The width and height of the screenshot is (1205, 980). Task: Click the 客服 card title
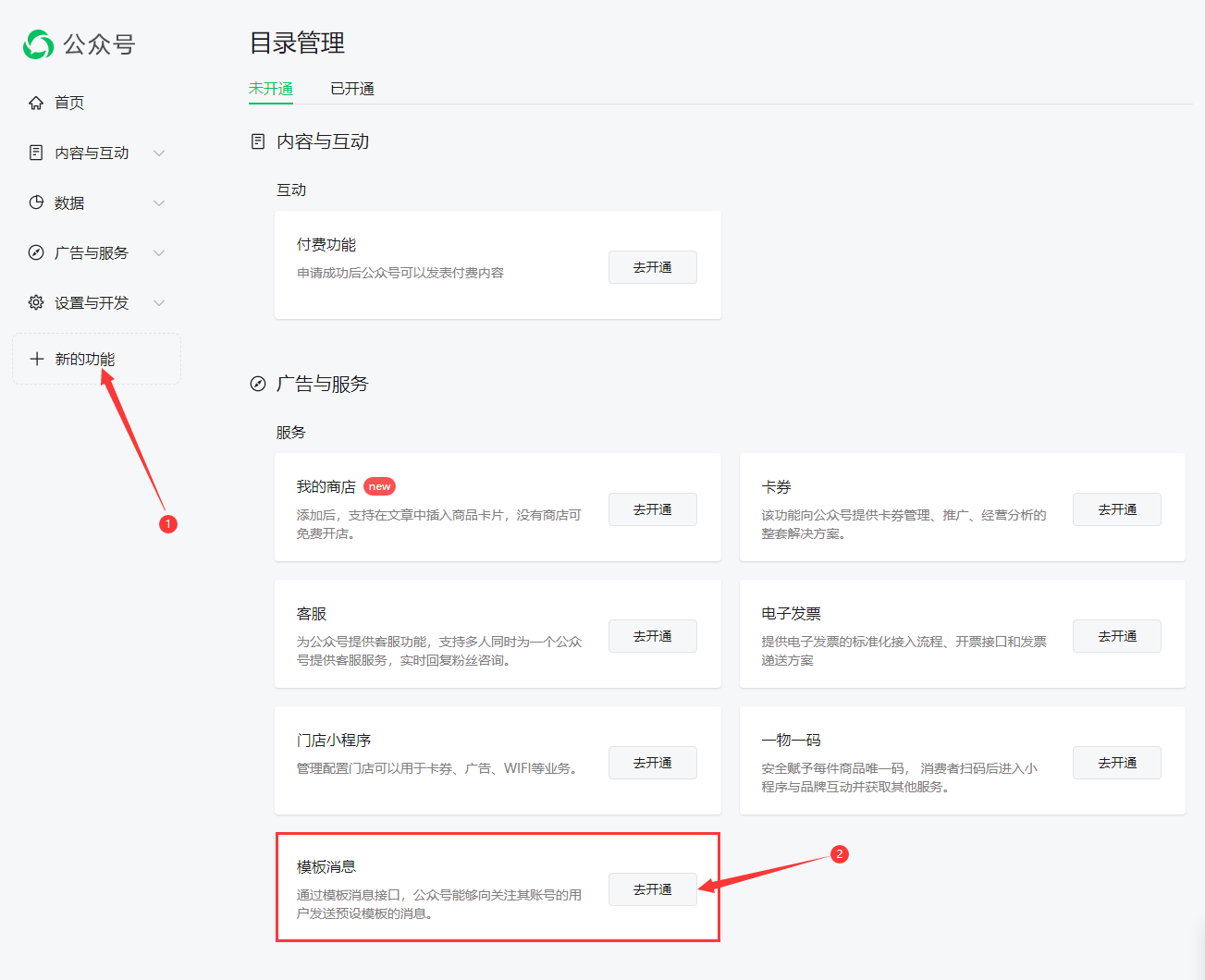pyautogui.click(x=312, y=613)
